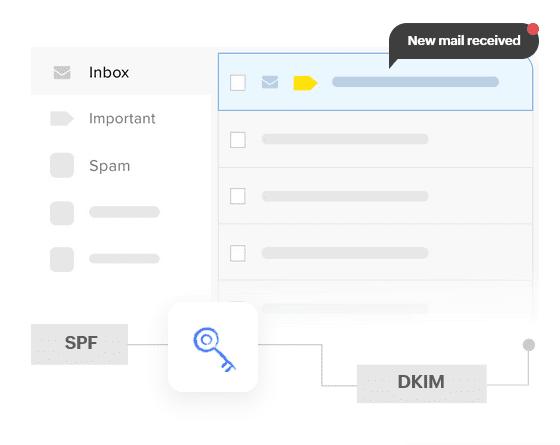
Task: Click the DKIM label box
Action: [x=422, y=384]
